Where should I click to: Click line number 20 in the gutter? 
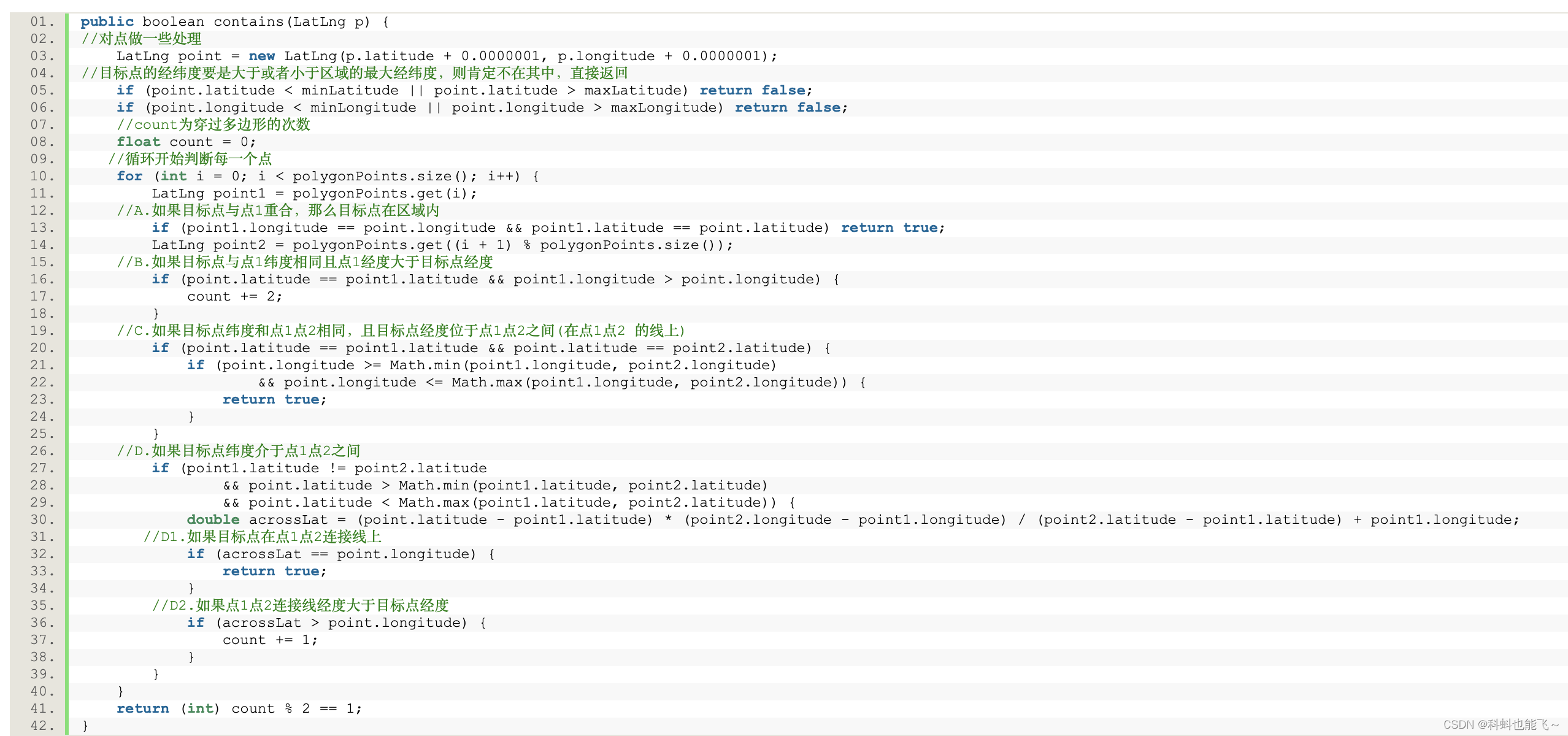42,348
